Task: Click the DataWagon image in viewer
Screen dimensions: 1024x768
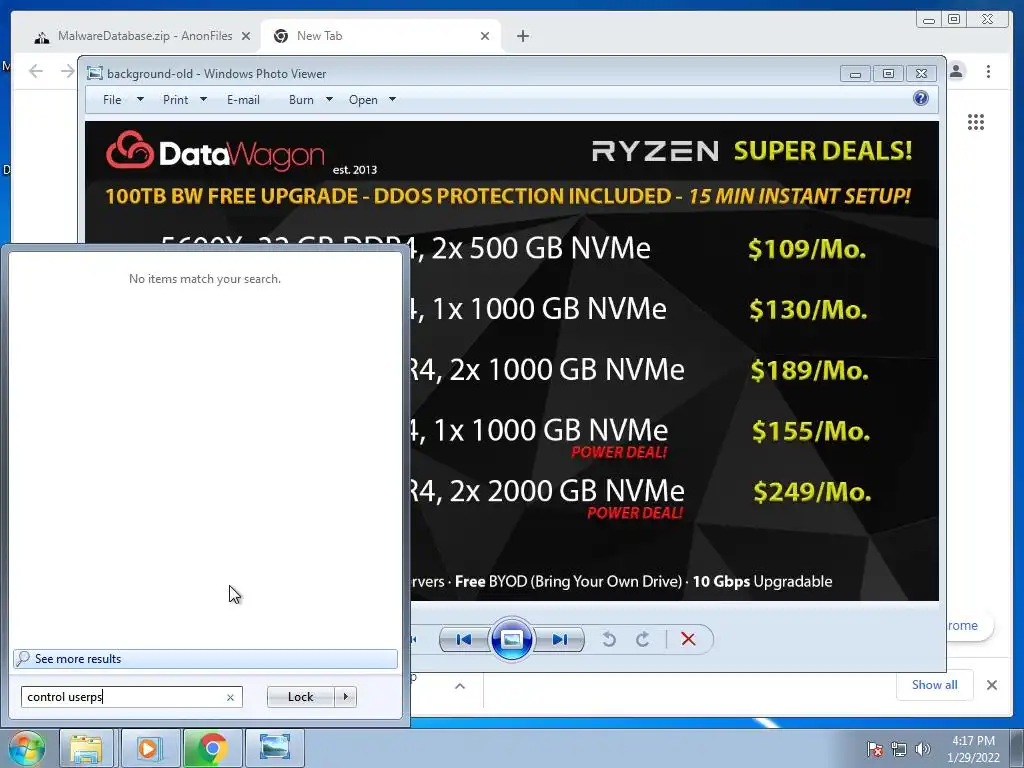Action: click(x=512, y=360)
